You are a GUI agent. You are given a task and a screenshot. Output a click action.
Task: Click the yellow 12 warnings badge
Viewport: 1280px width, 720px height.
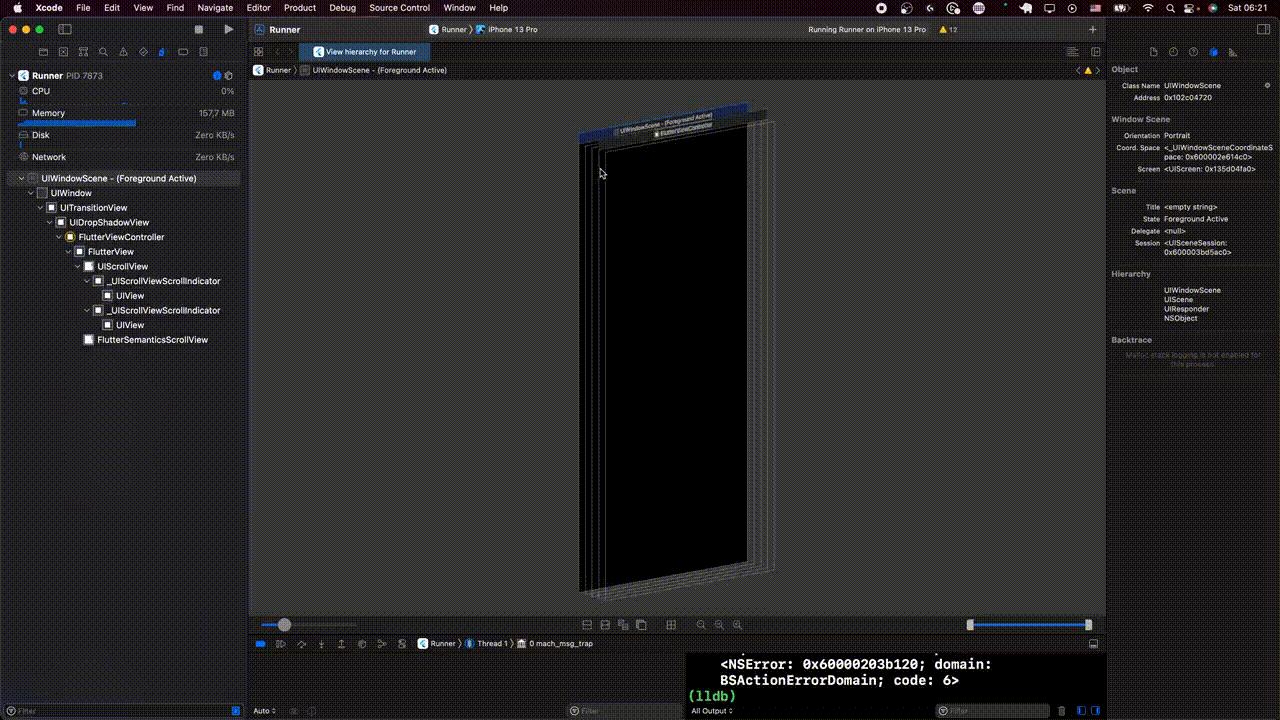pos(950,29)
